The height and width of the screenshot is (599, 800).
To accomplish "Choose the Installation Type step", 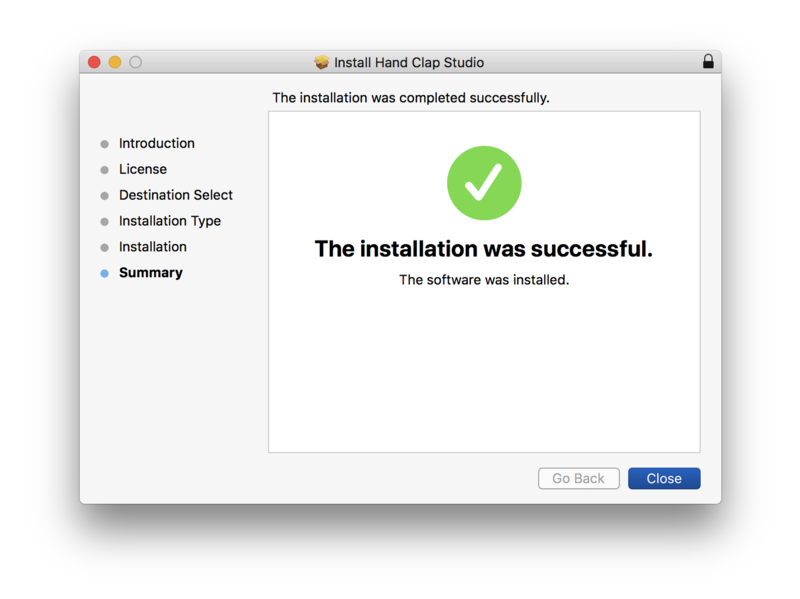I will tap(170, 221).
